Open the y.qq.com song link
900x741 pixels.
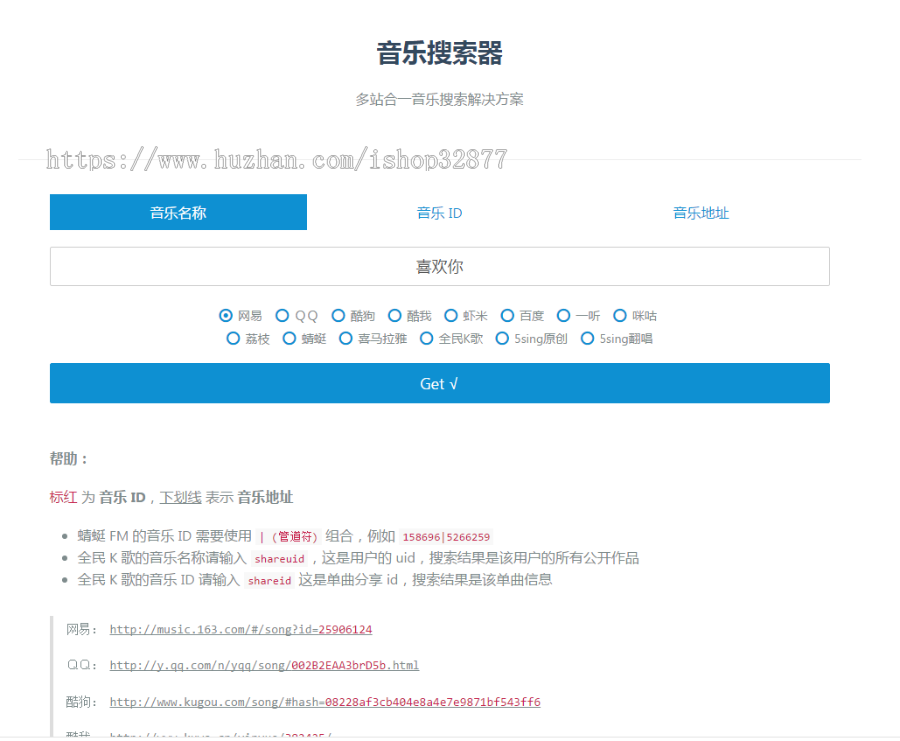(x=264, y=665)
